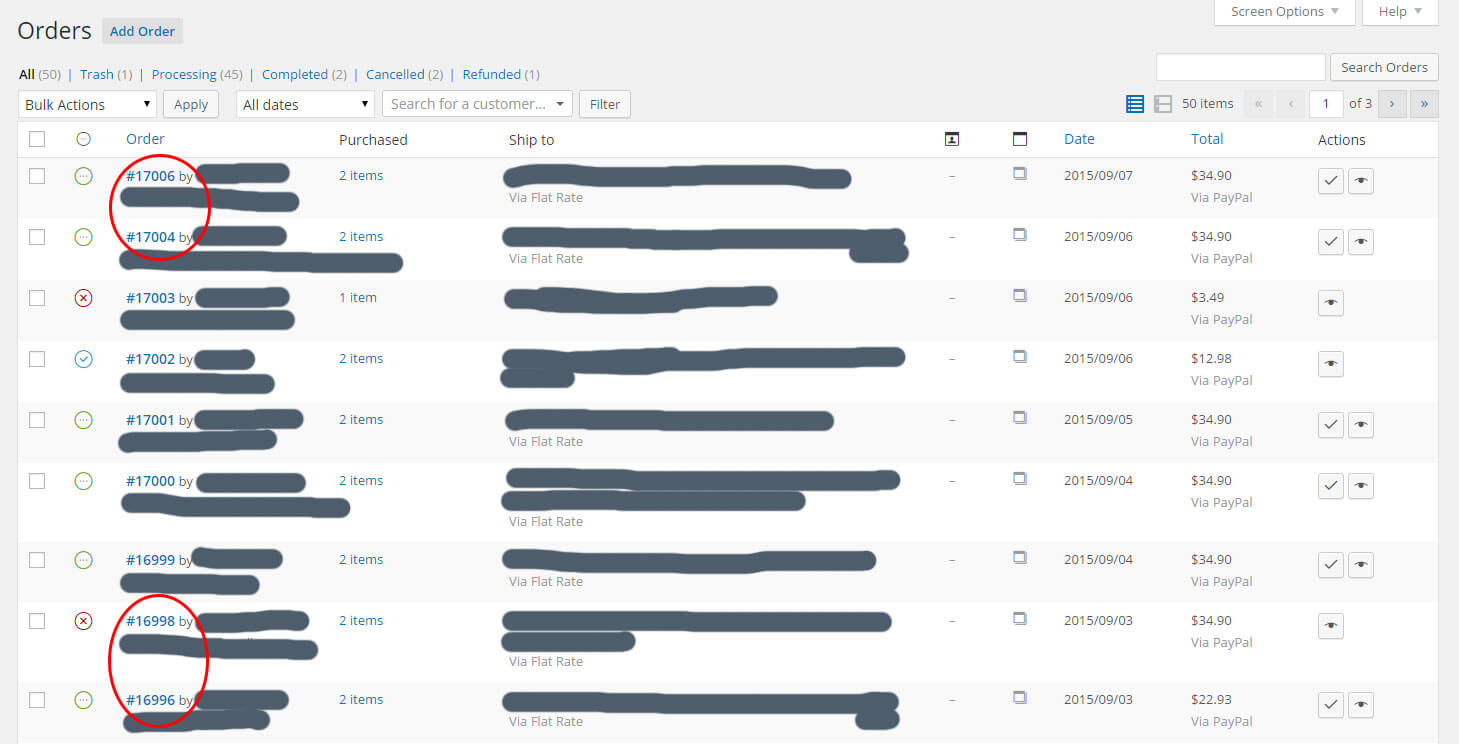Click view eye icon for order #17003
This screenshot has width=1459, height=744.
coord(1330,303)
